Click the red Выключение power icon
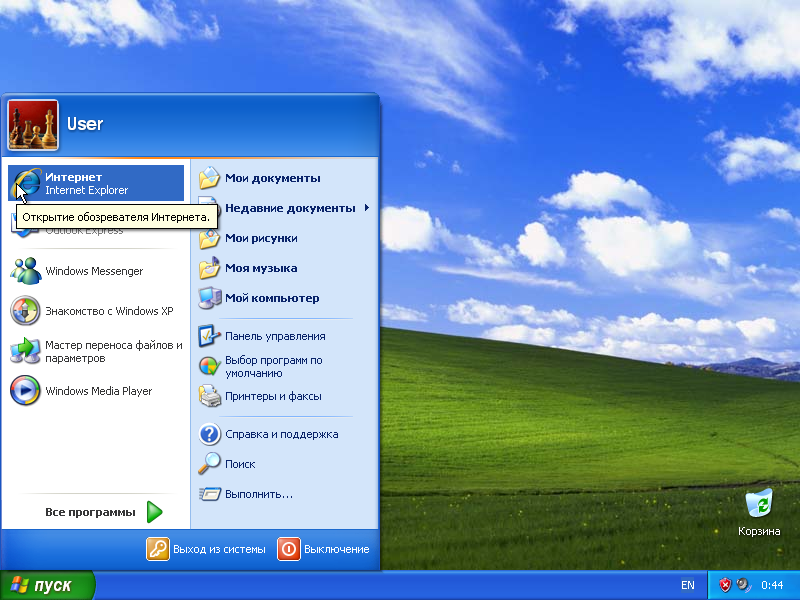Viewport: 800px width, 600px height. (x=289, y=549)
